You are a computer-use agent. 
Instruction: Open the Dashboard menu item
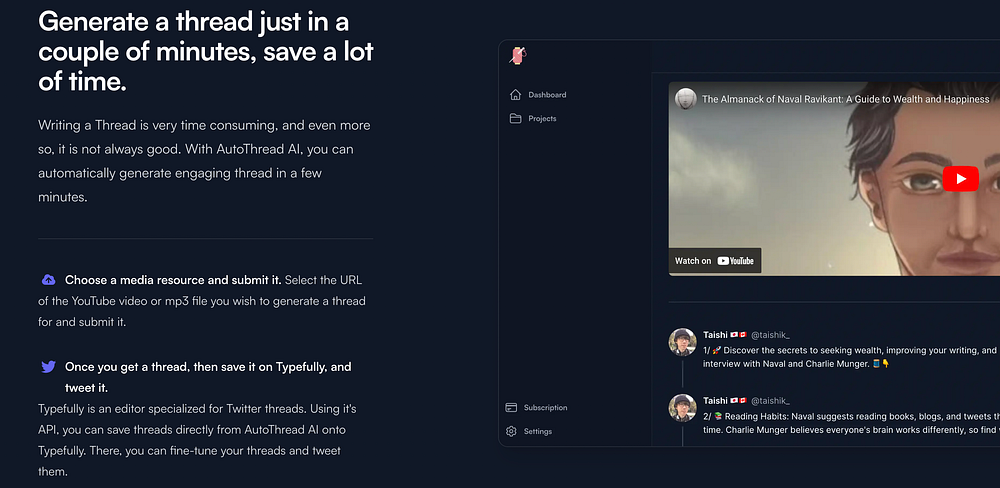538,94
